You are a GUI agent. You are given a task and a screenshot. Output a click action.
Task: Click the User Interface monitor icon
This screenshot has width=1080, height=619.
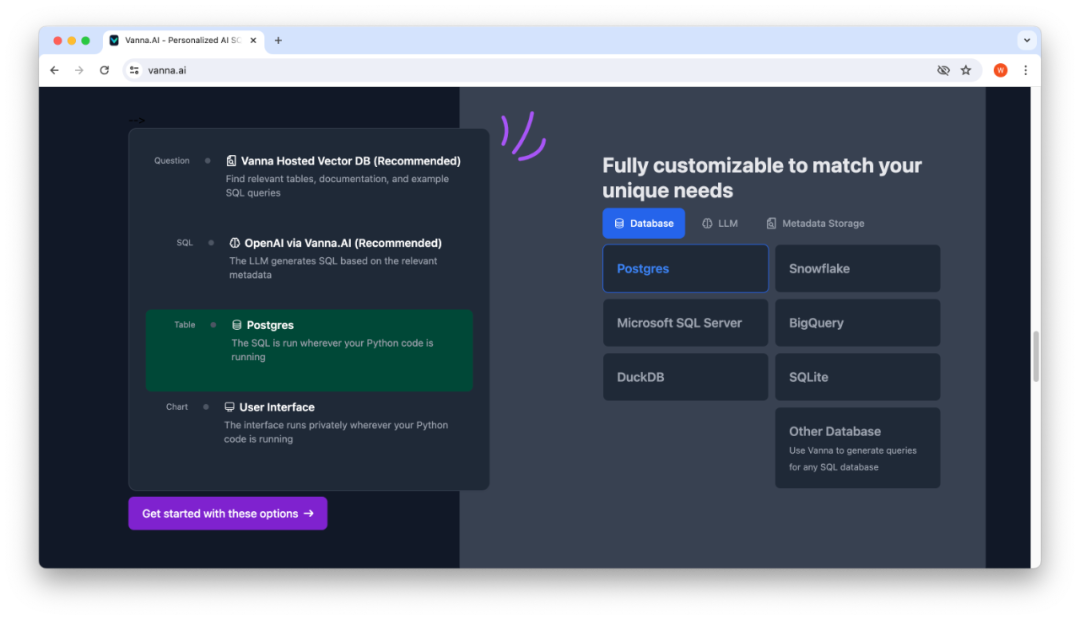tap(229, 407)
